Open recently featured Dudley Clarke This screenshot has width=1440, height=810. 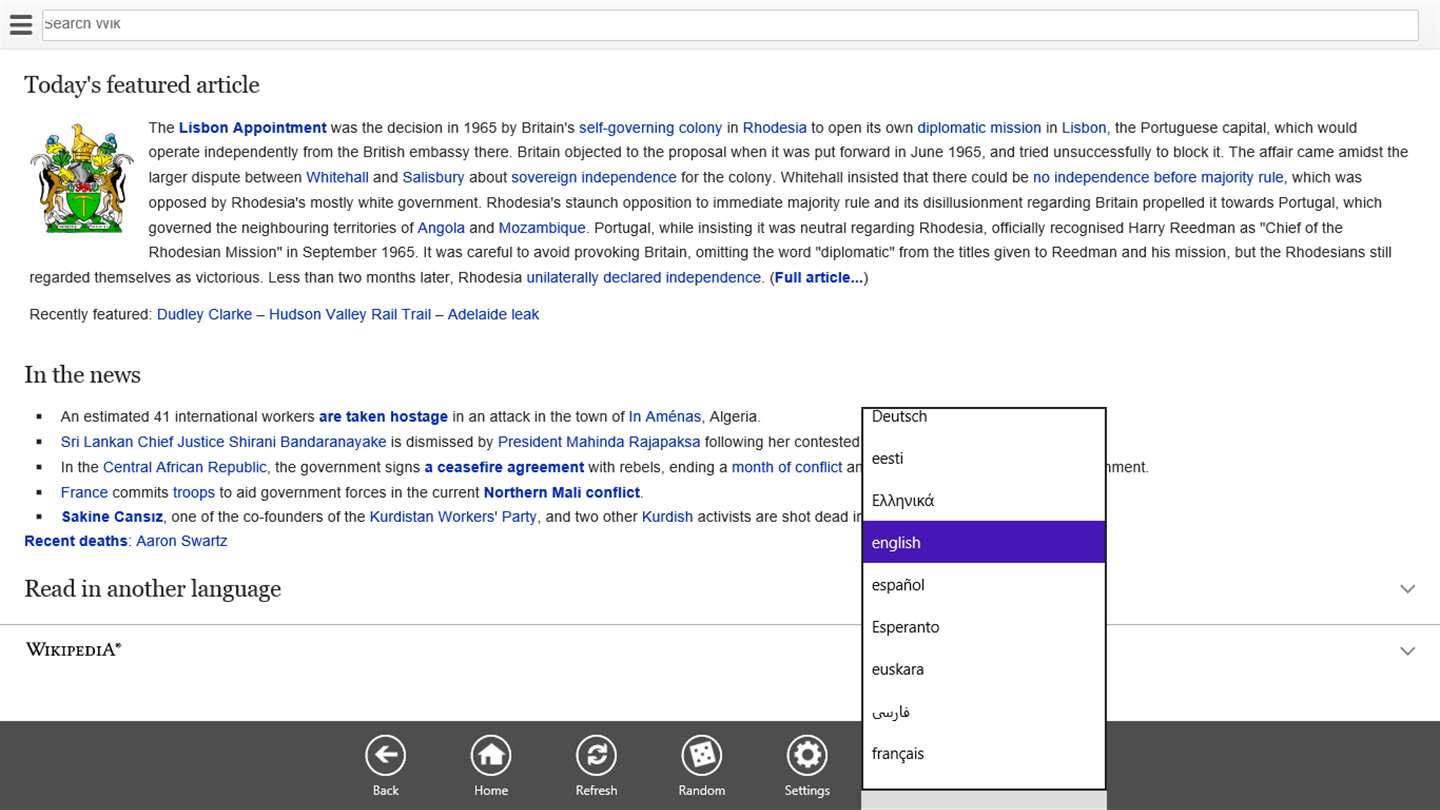[x=204, y=314]
